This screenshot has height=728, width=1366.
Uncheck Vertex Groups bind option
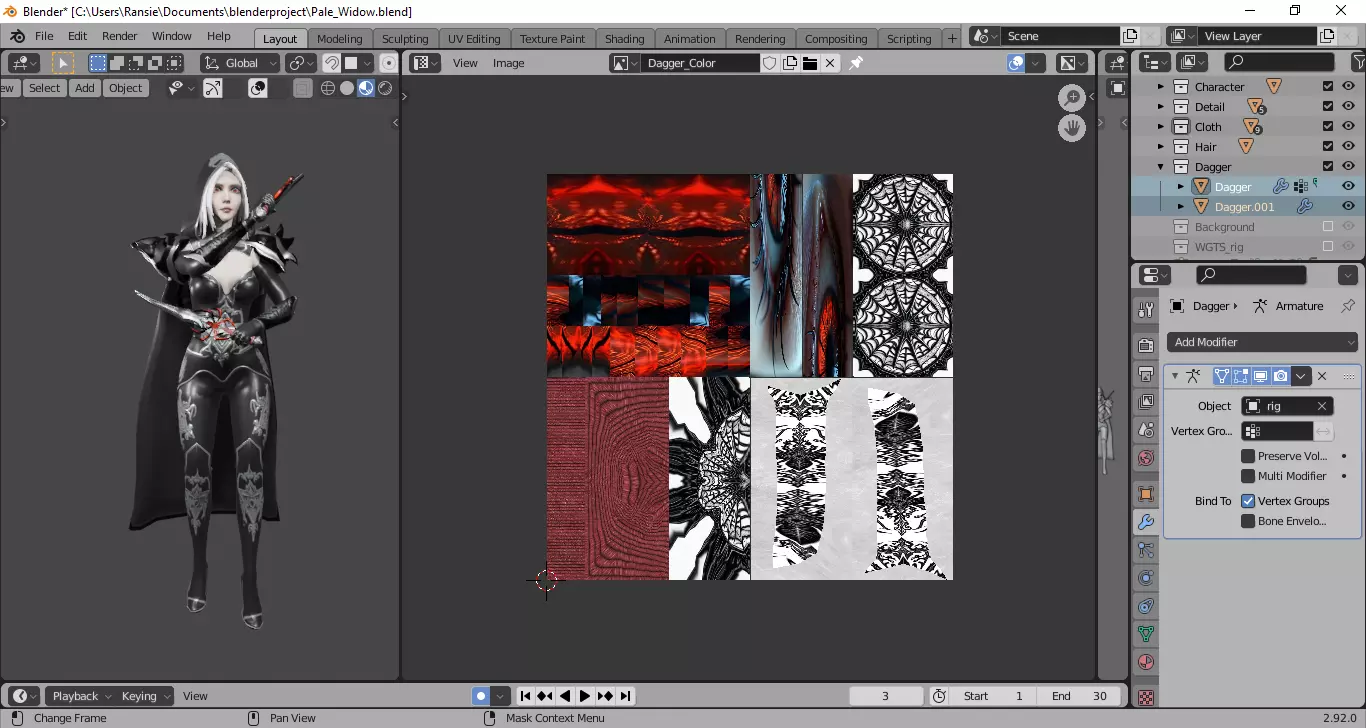coord(1248,501)
